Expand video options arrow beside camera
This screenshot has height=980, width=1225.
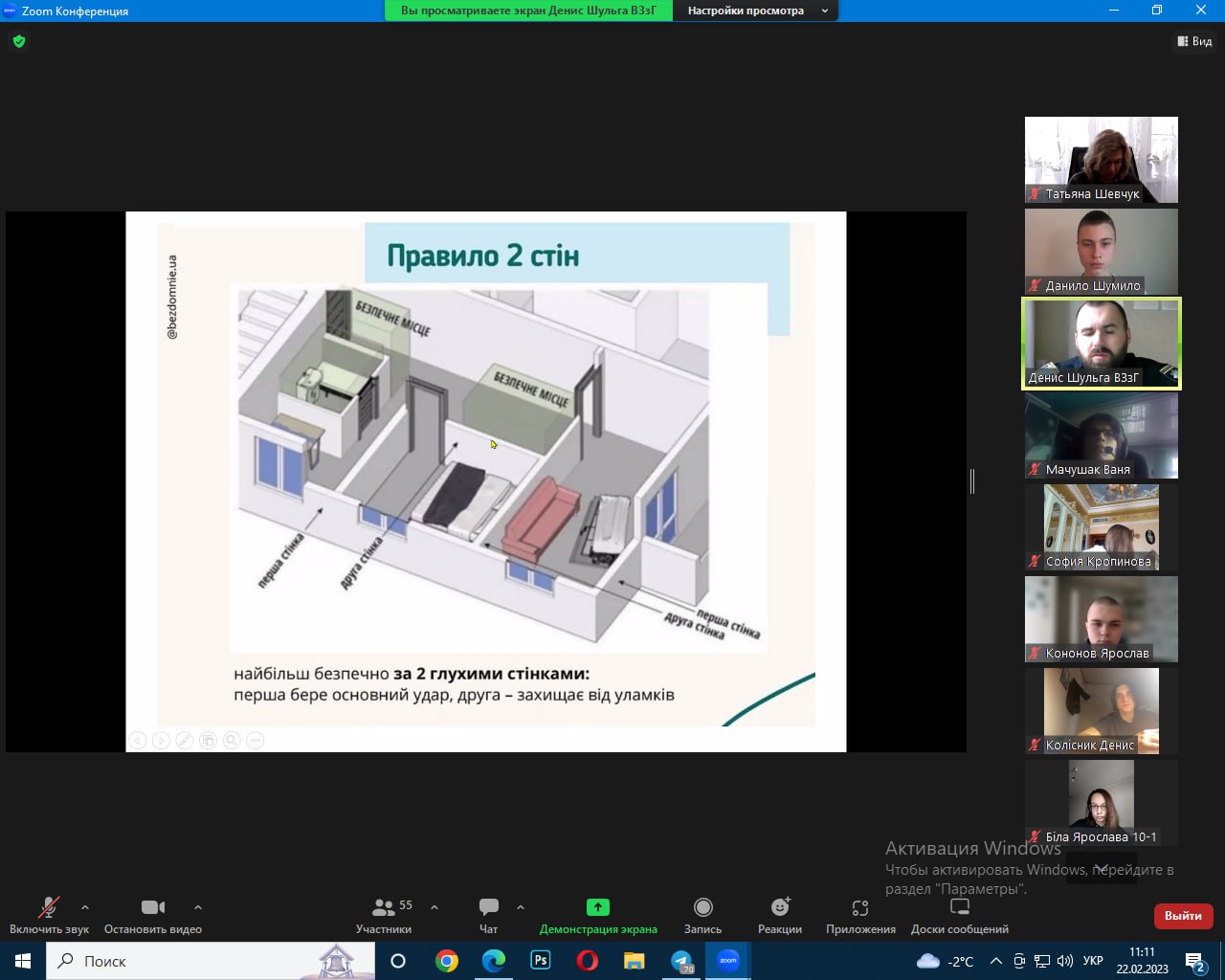click(198, 906)
